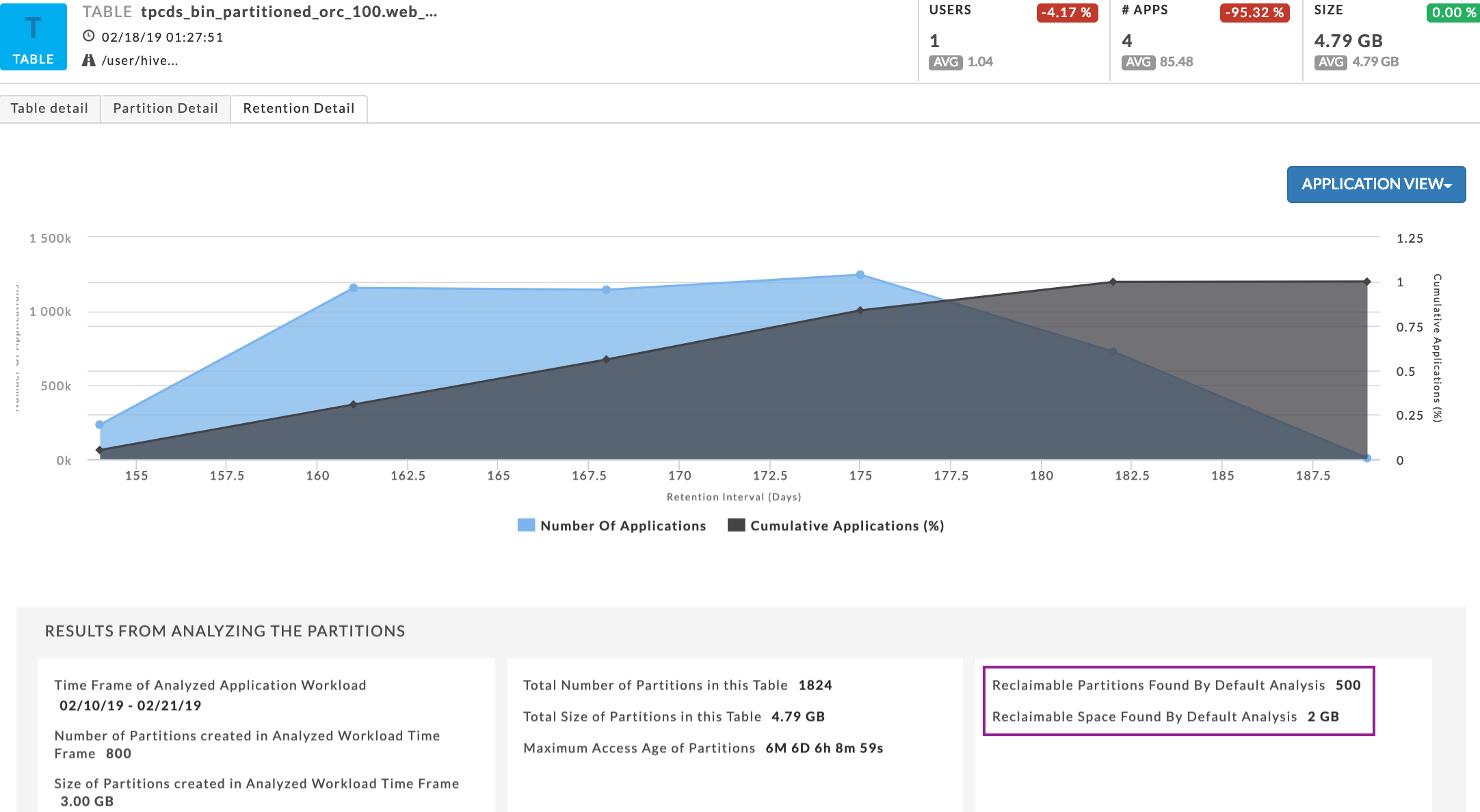This screenshot has height=812, width=1480.
Task: Click the USERS AVG badge
Action: click(945, 62)
